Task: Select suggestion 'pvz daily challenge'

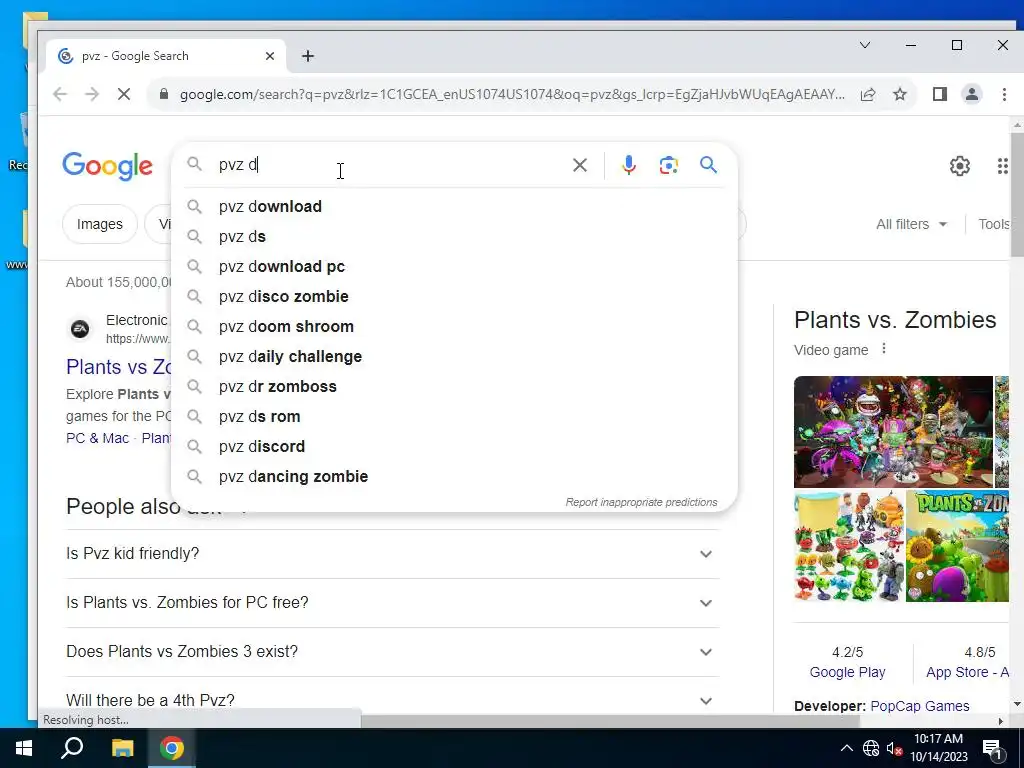Action: (x=454, y=357)
